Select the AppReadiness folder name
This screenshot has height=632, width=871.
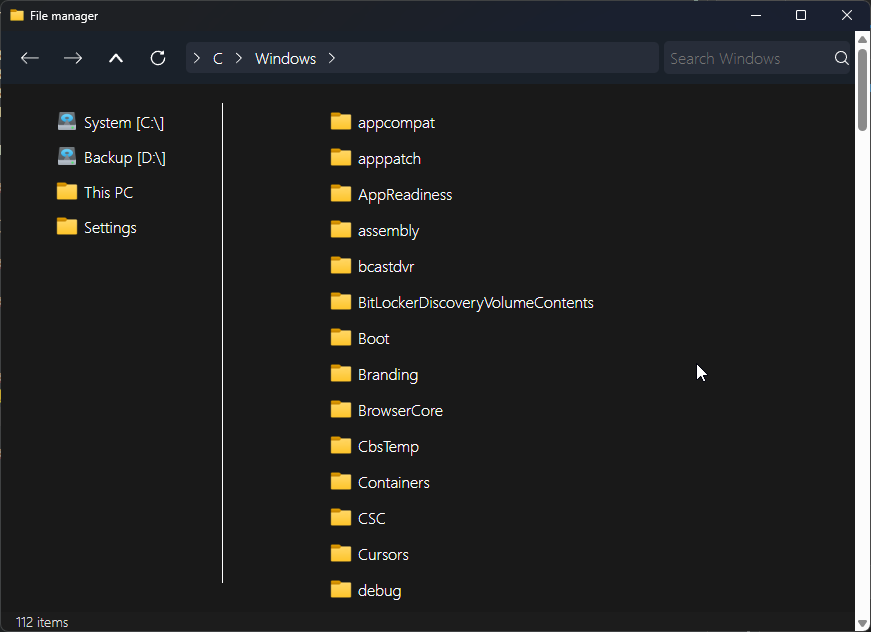tap(405, 195)
